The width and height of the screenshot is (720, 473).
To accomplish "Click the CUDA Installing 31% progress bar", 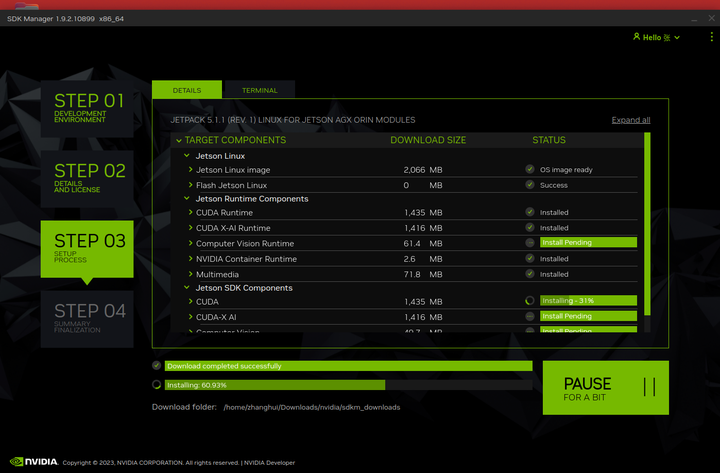I will tap(588, 301).
